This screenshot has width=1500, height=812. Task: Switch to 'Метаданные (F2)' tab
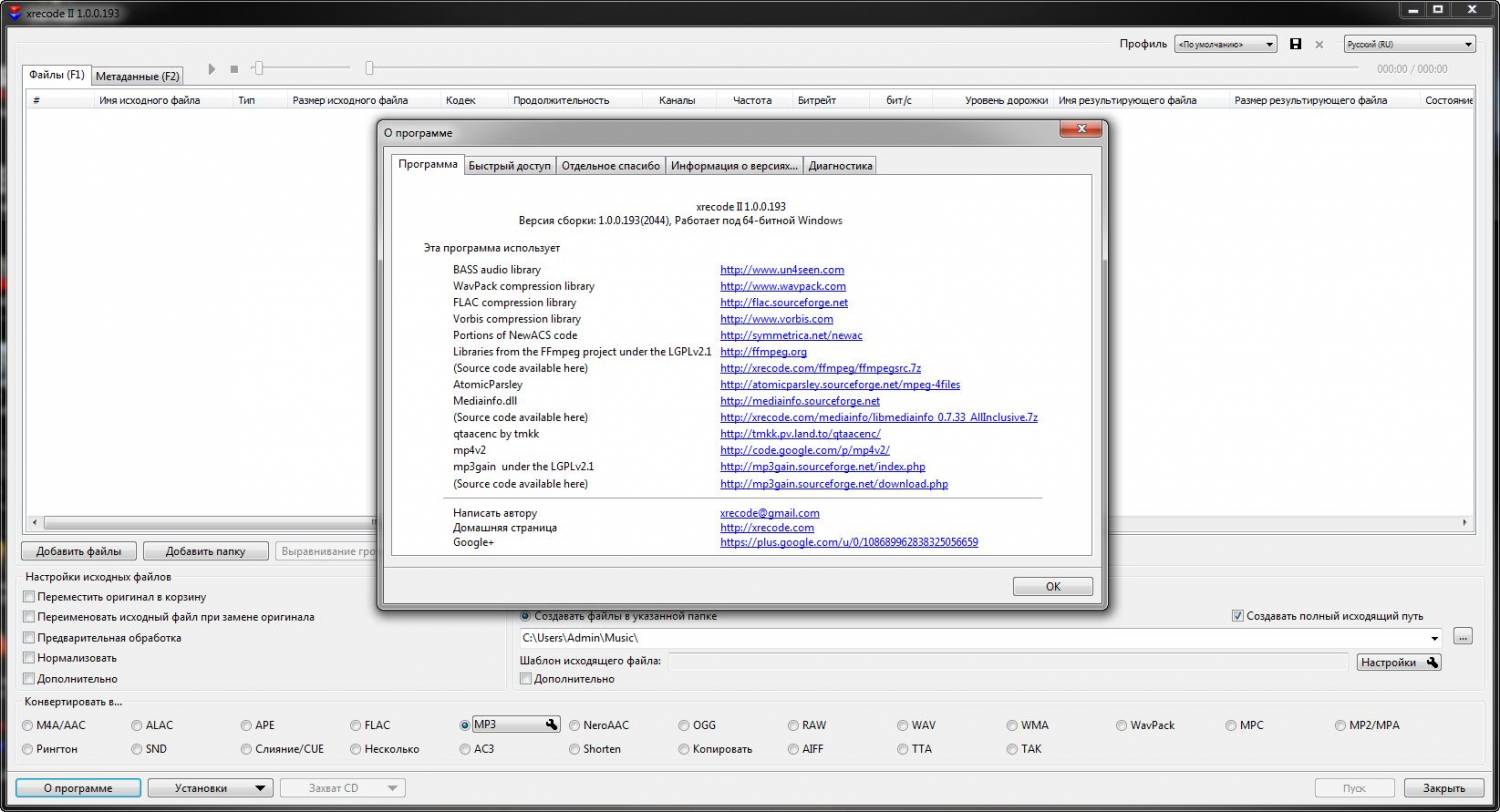click(138, 76)
